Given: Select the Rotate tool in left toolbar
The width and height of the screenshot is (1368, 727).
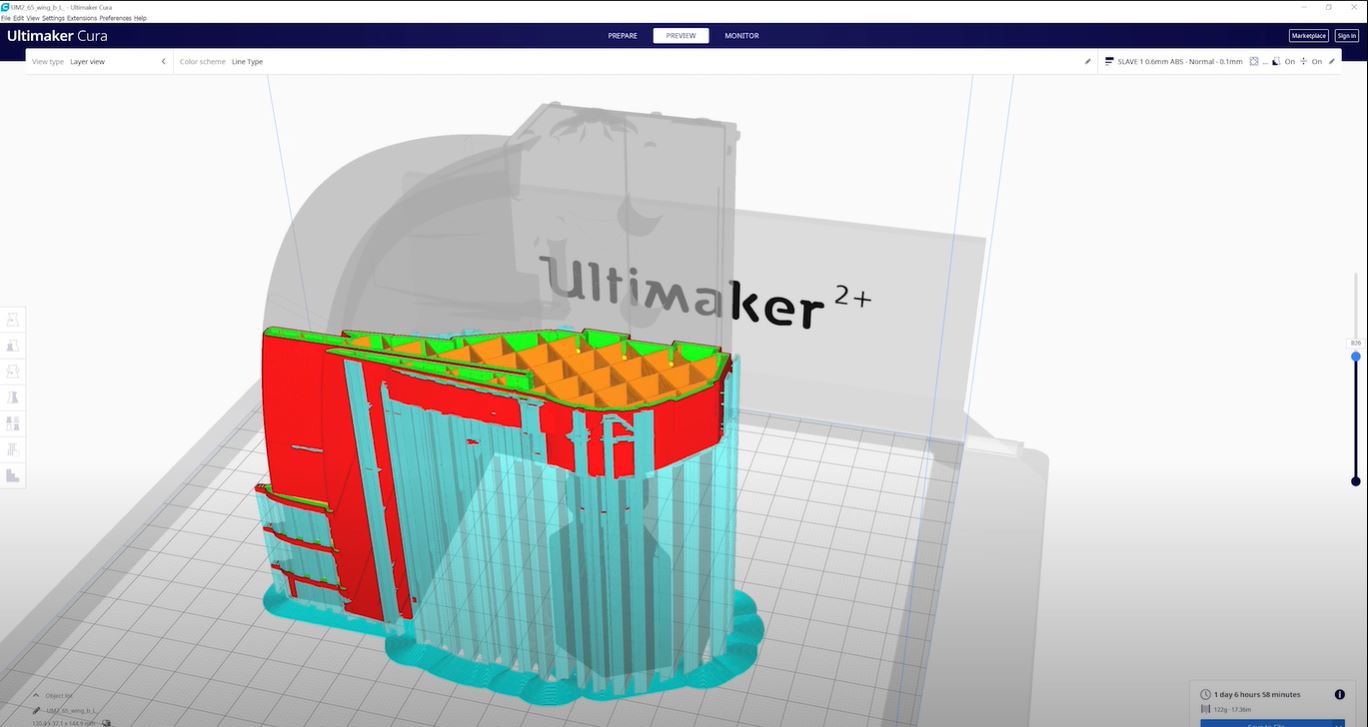Looking at the screenshot, I should [13, 371].
